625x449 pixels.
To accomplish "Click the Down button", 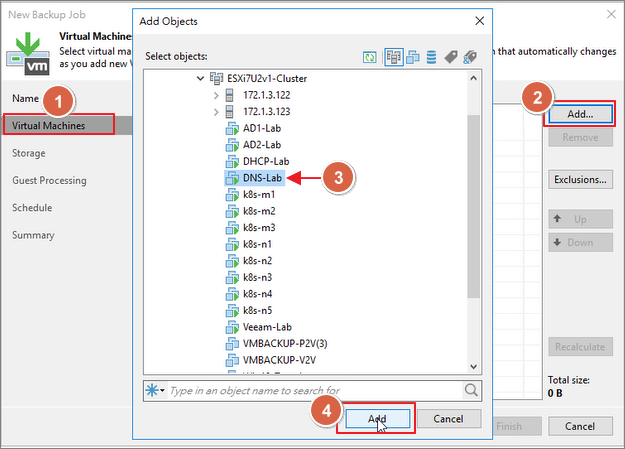I will coord(580,242).
